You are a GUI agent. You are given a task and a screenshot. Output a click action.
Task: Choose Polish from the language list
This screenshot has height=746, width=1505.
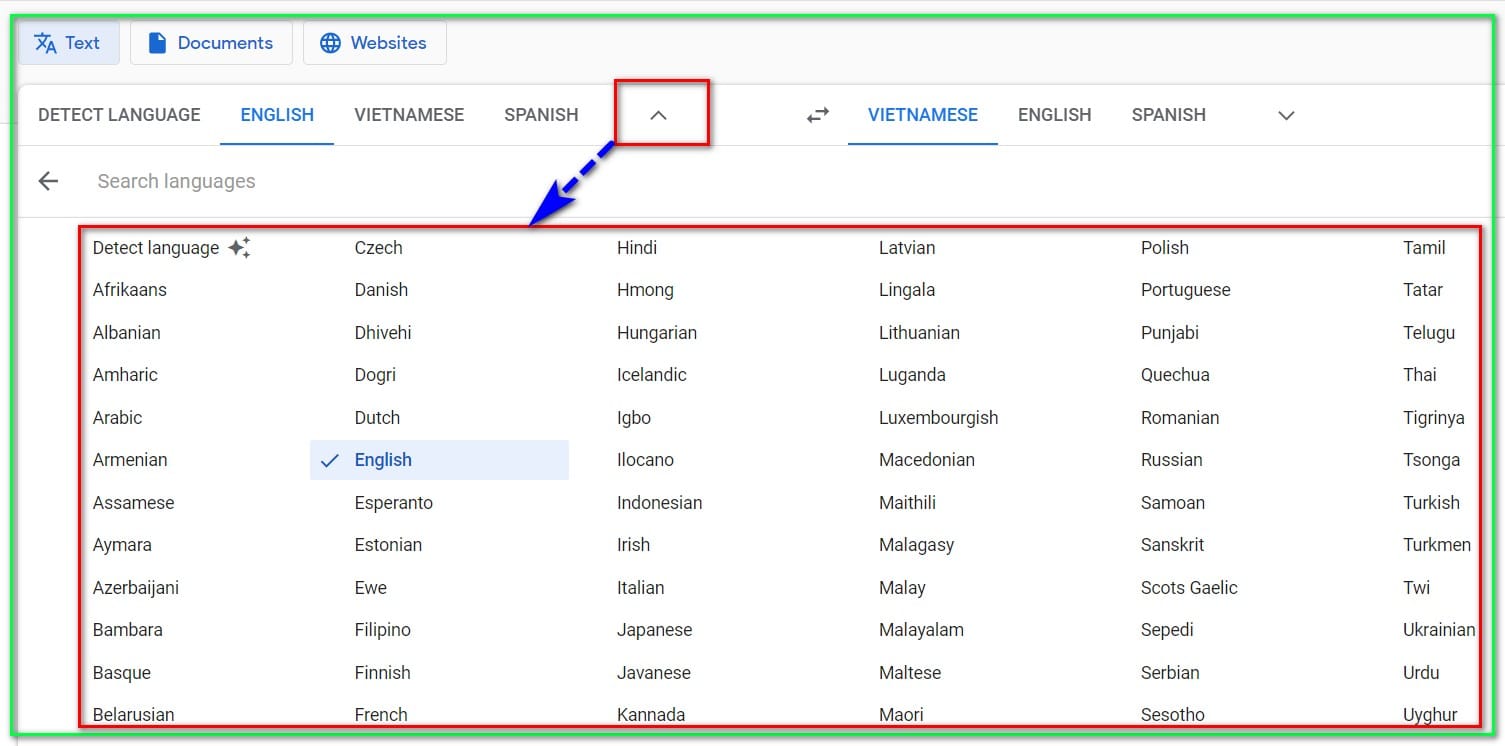(x=1165, y=248)
